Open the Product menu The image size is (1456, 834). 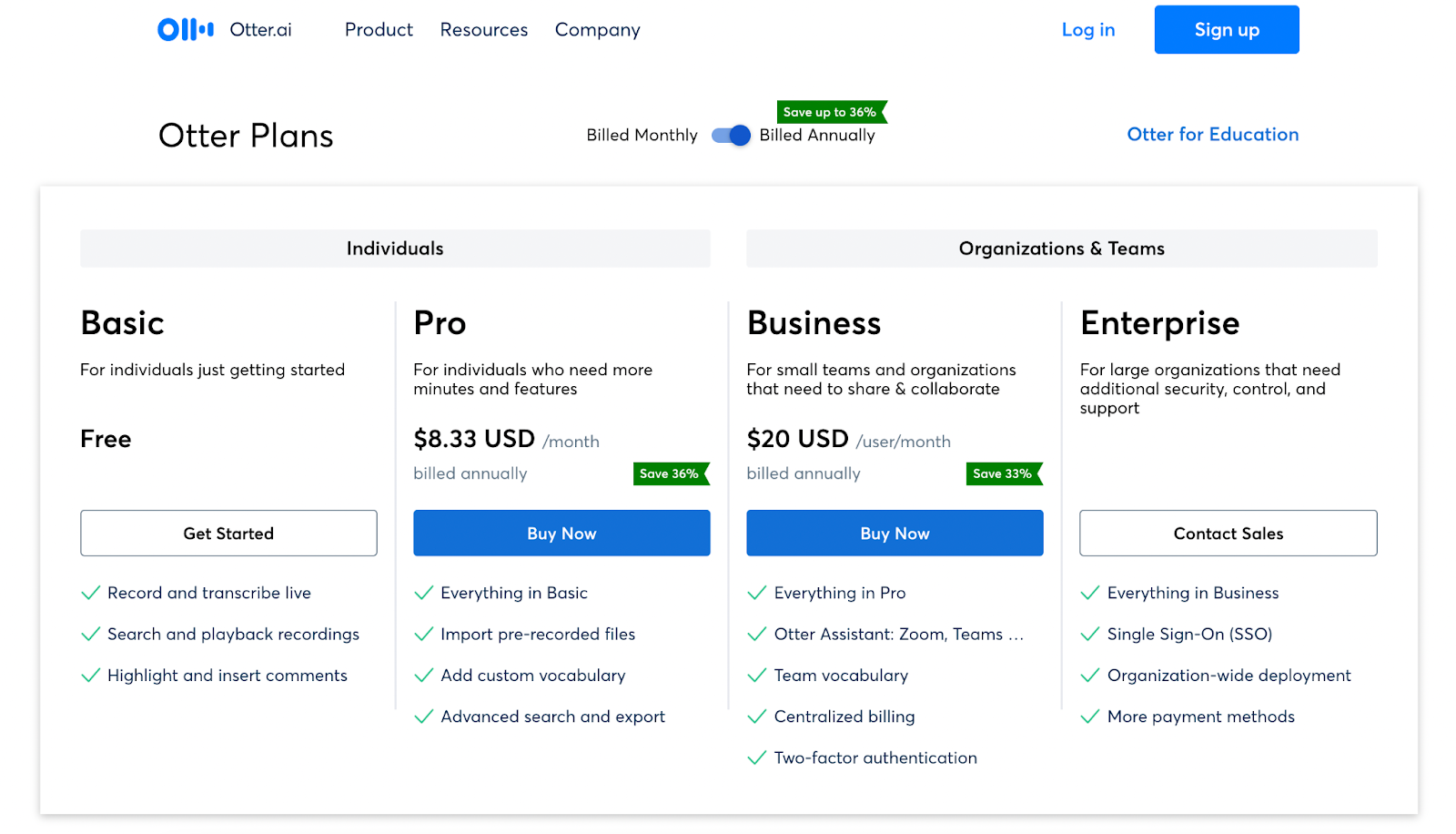(x=379, y=30)
